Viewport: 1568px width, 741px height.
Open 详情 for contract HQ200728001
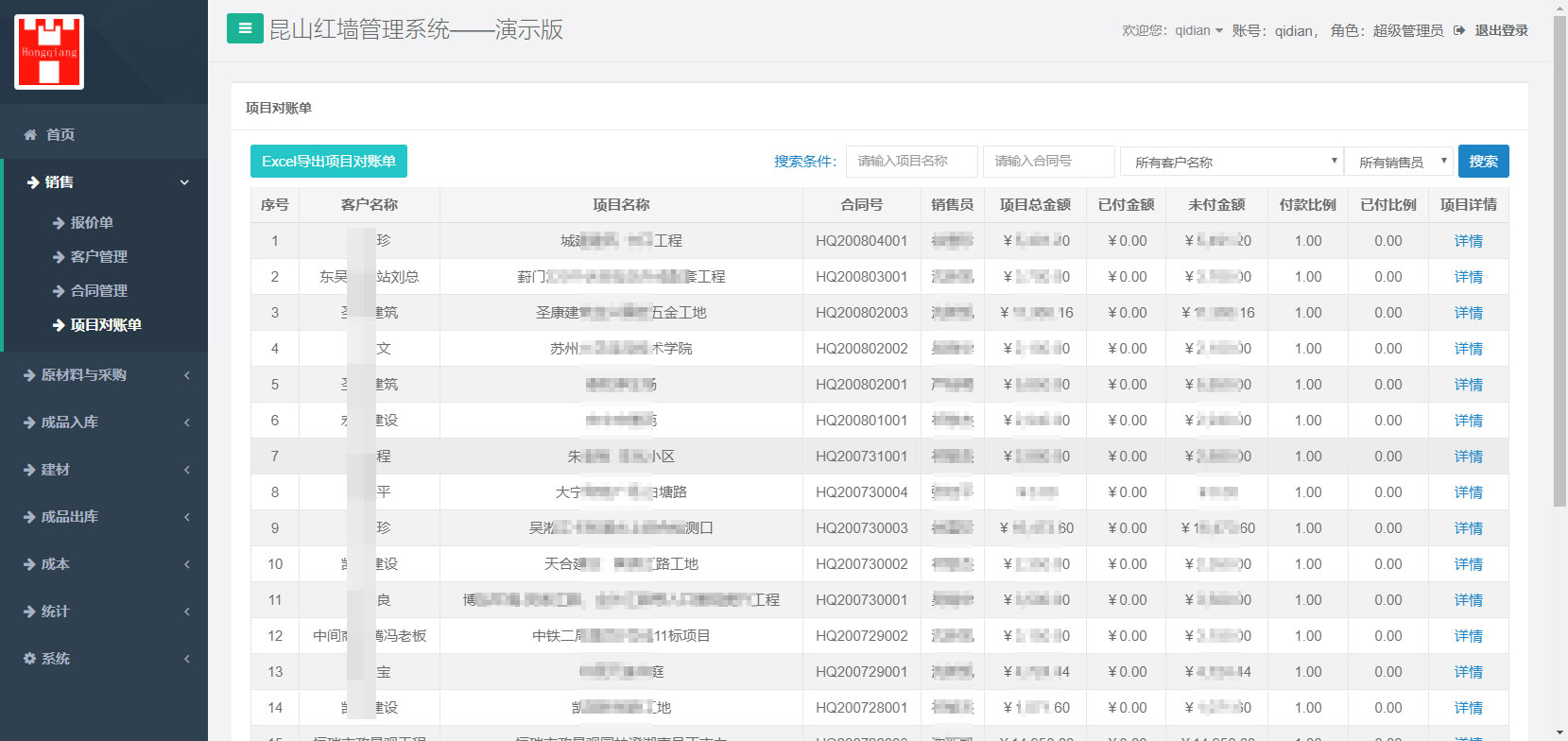pyautogui.click(x=1468, y=708)
